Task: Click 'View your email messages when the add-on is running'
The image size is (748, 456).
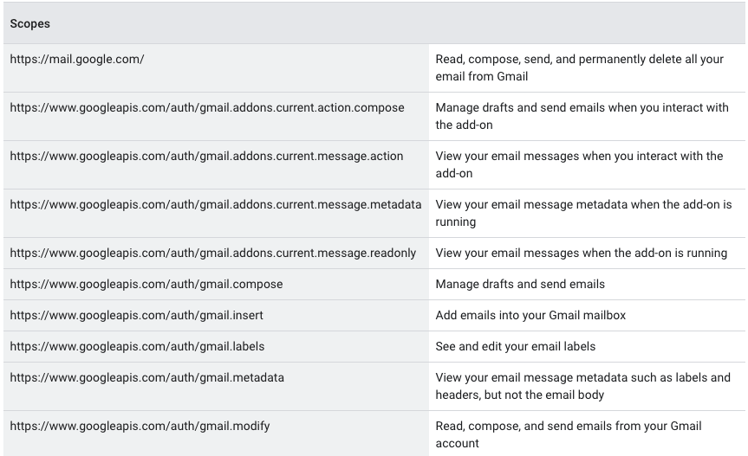Action: (581, 253)
